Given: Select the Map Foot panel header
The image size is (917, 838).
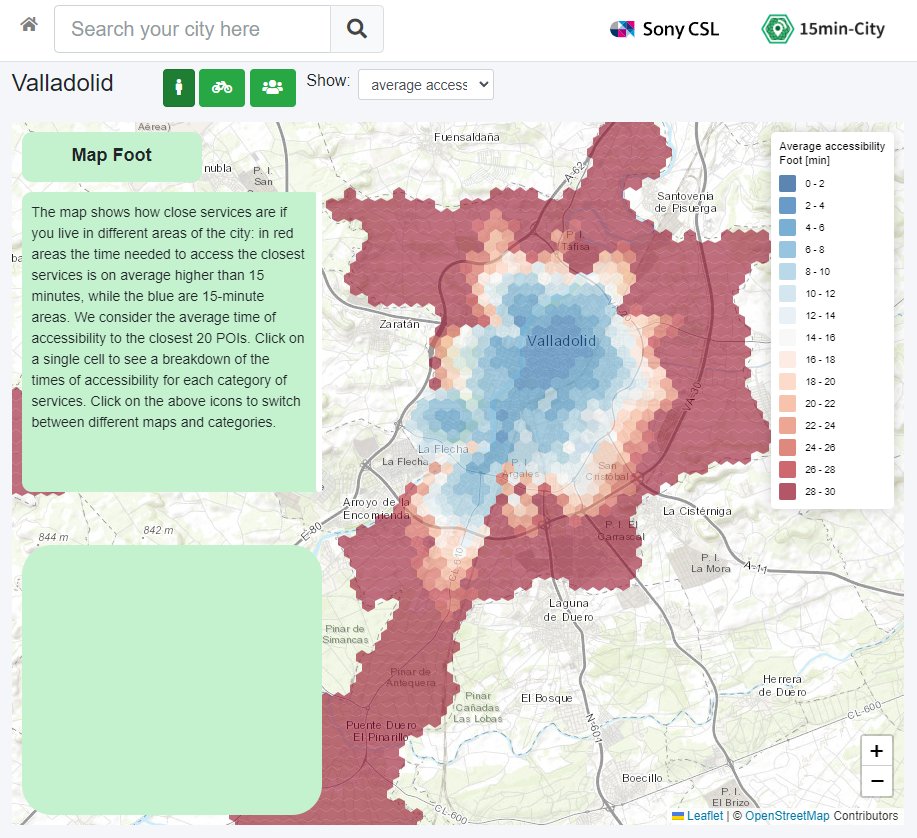Looking at the screenshot, I should point(111,155).
